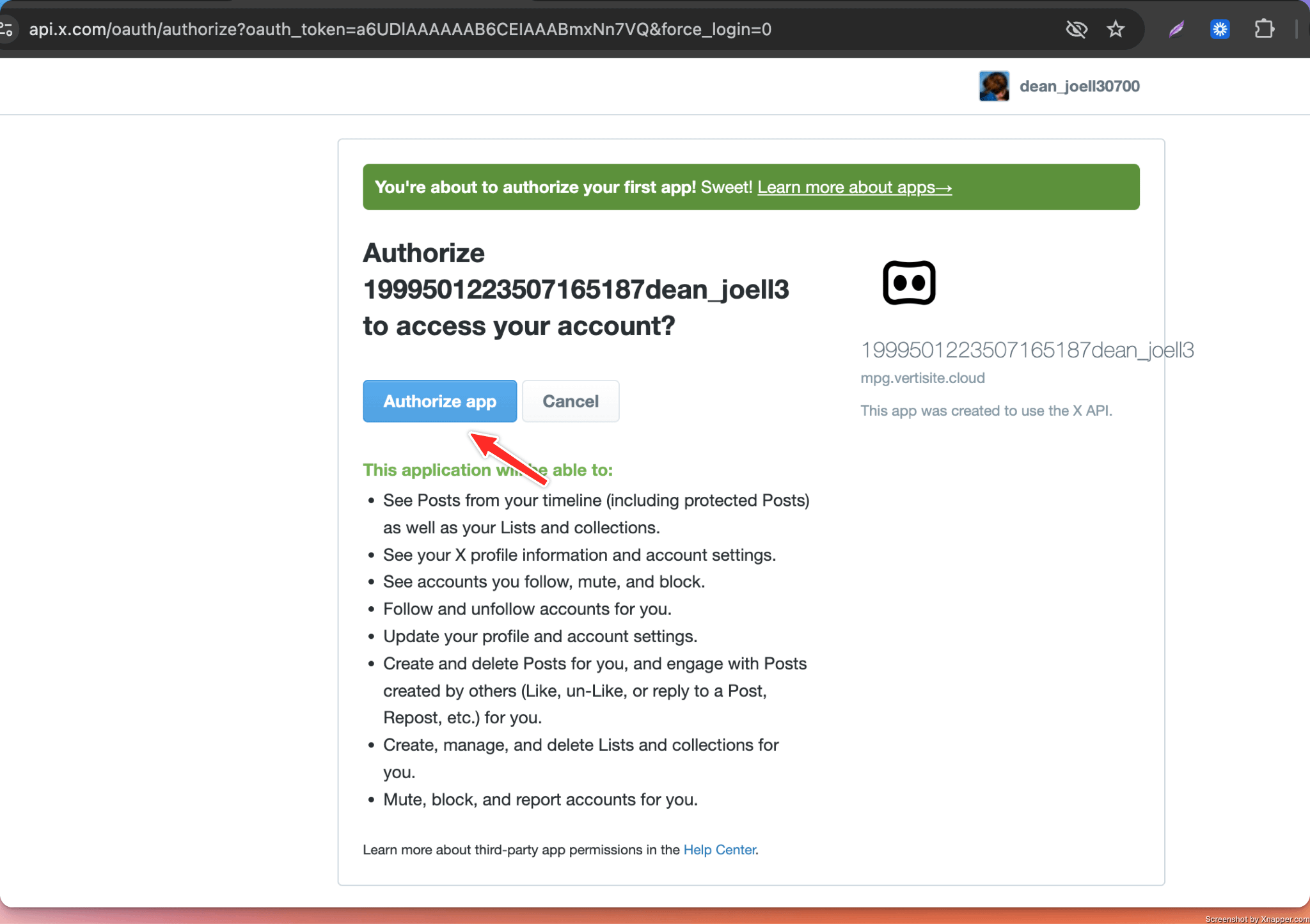Open the Help Center link
1310x924 pixels.
pos(719,850)
